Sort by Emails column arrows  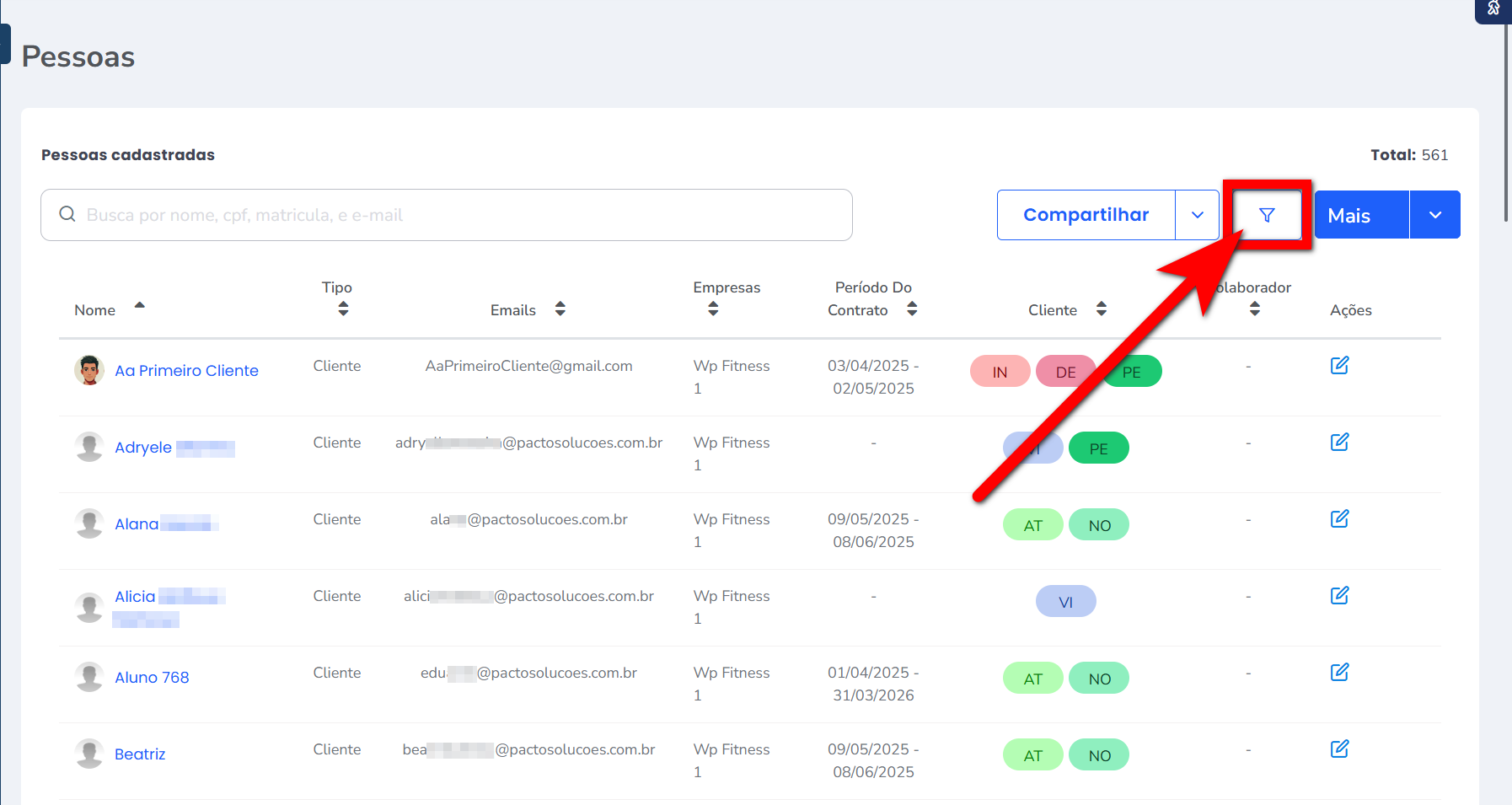click(x=560, y=309)
